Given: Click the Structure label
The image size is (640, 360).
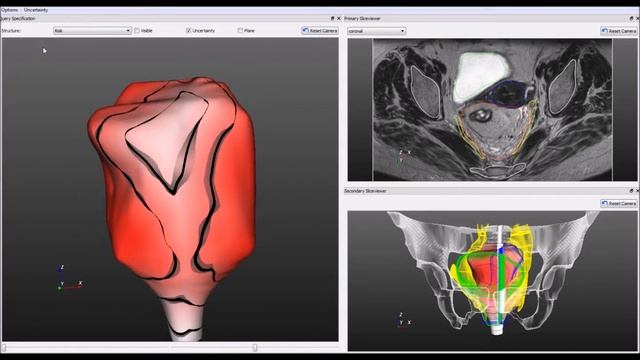Looking at the screenshot, I should click(11, 31).
